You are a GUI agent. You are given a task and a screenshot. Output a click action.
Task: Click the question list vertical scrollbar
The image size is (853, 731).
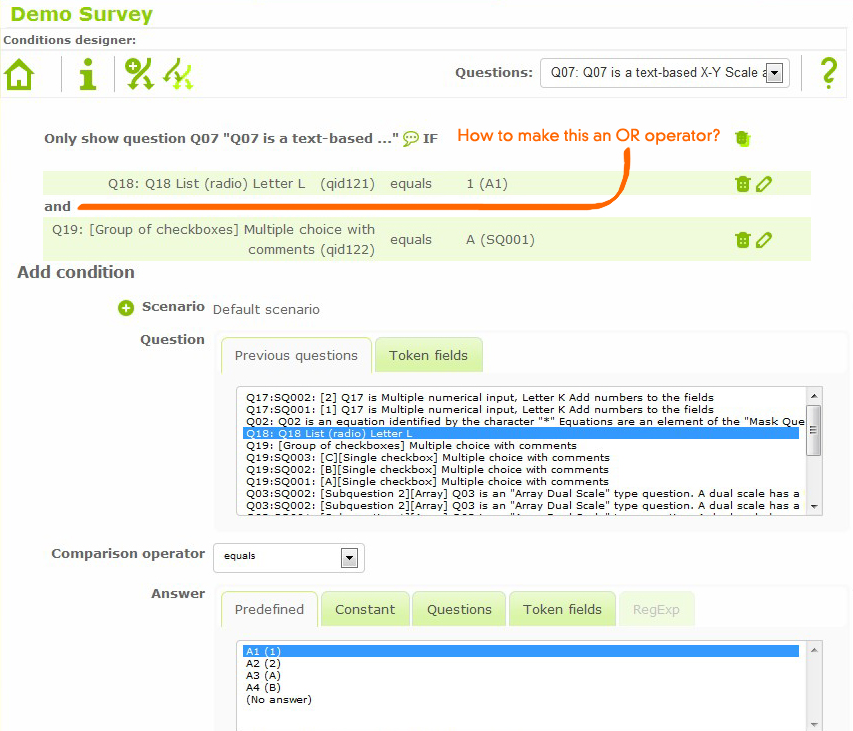pyautogui.click(x=814, y=450)
